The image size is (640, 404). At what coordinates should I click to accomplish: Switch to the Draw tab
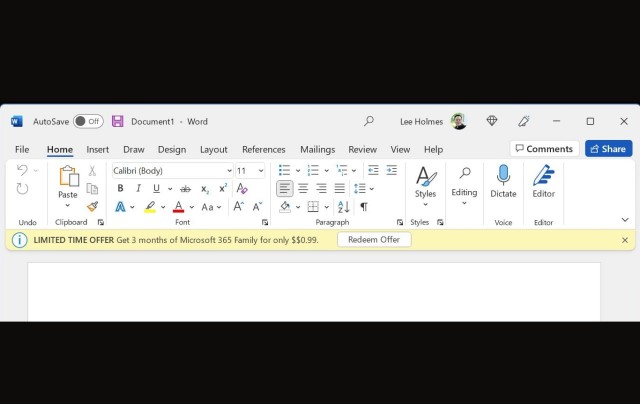click(x=134, y=149)
